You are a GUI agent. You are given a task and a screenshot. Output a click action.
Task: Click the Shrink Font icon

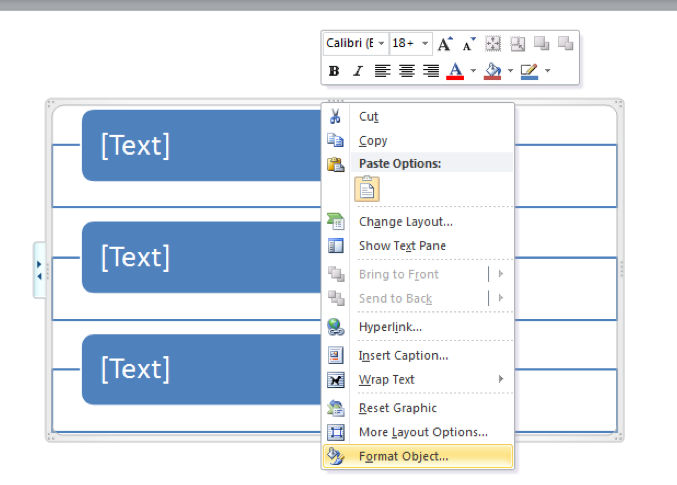click(468, 44)
